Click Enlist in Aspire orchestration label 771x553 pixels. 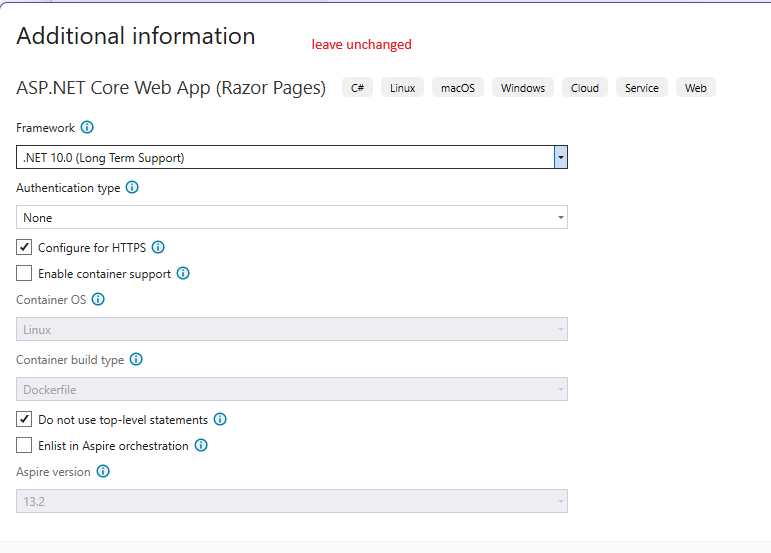coord(113,446)
